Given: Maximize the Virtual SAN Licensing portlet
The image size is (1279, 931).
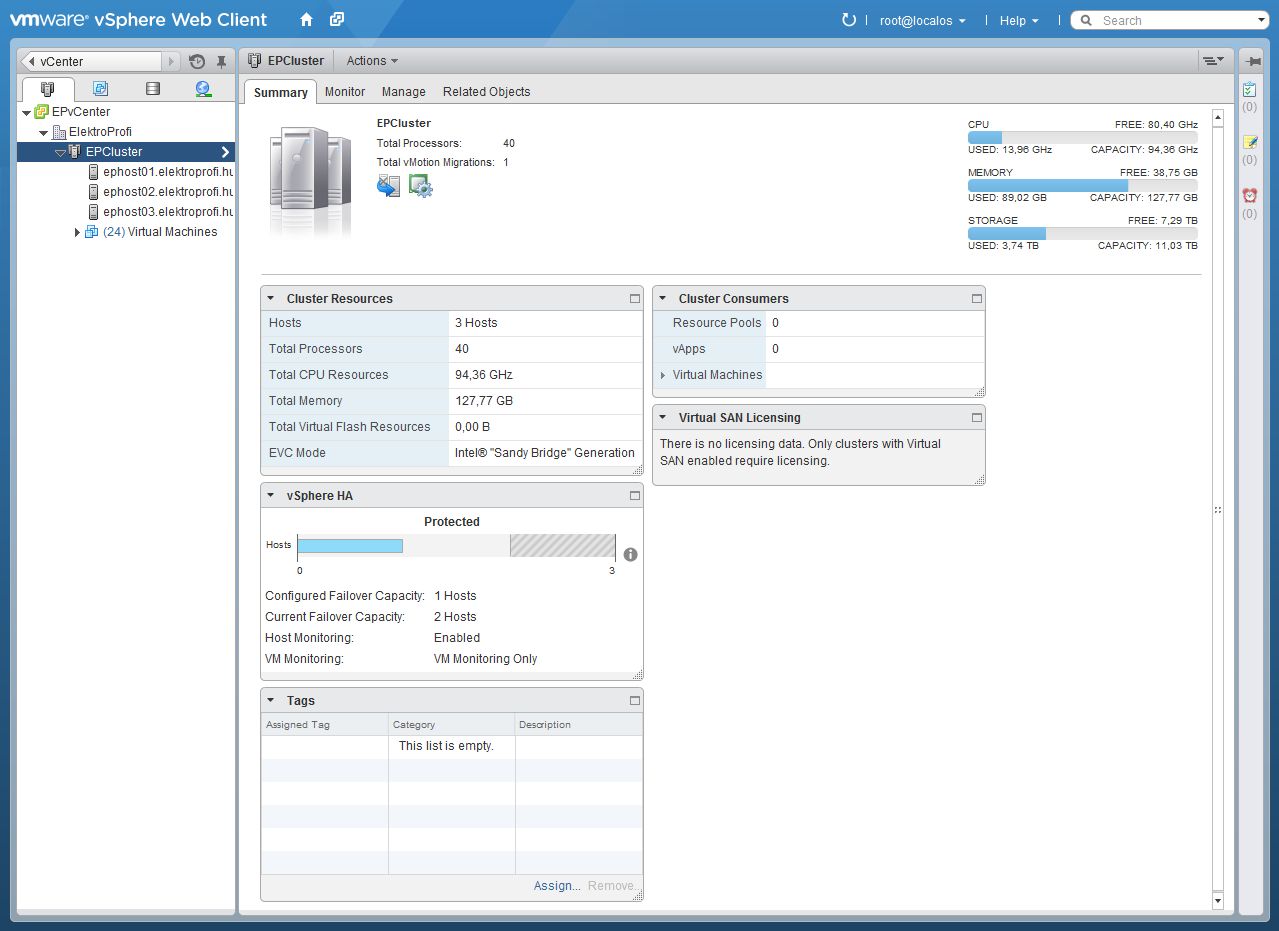Looking at the screenshot, I should point(976,417).
